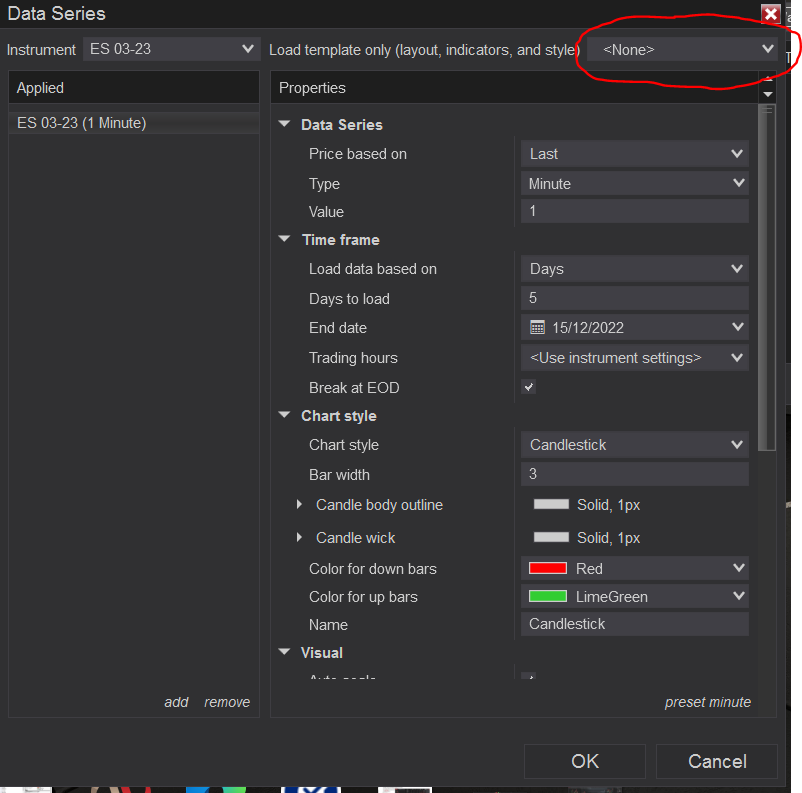Open Price based on Last dropdown

point(635,153)
